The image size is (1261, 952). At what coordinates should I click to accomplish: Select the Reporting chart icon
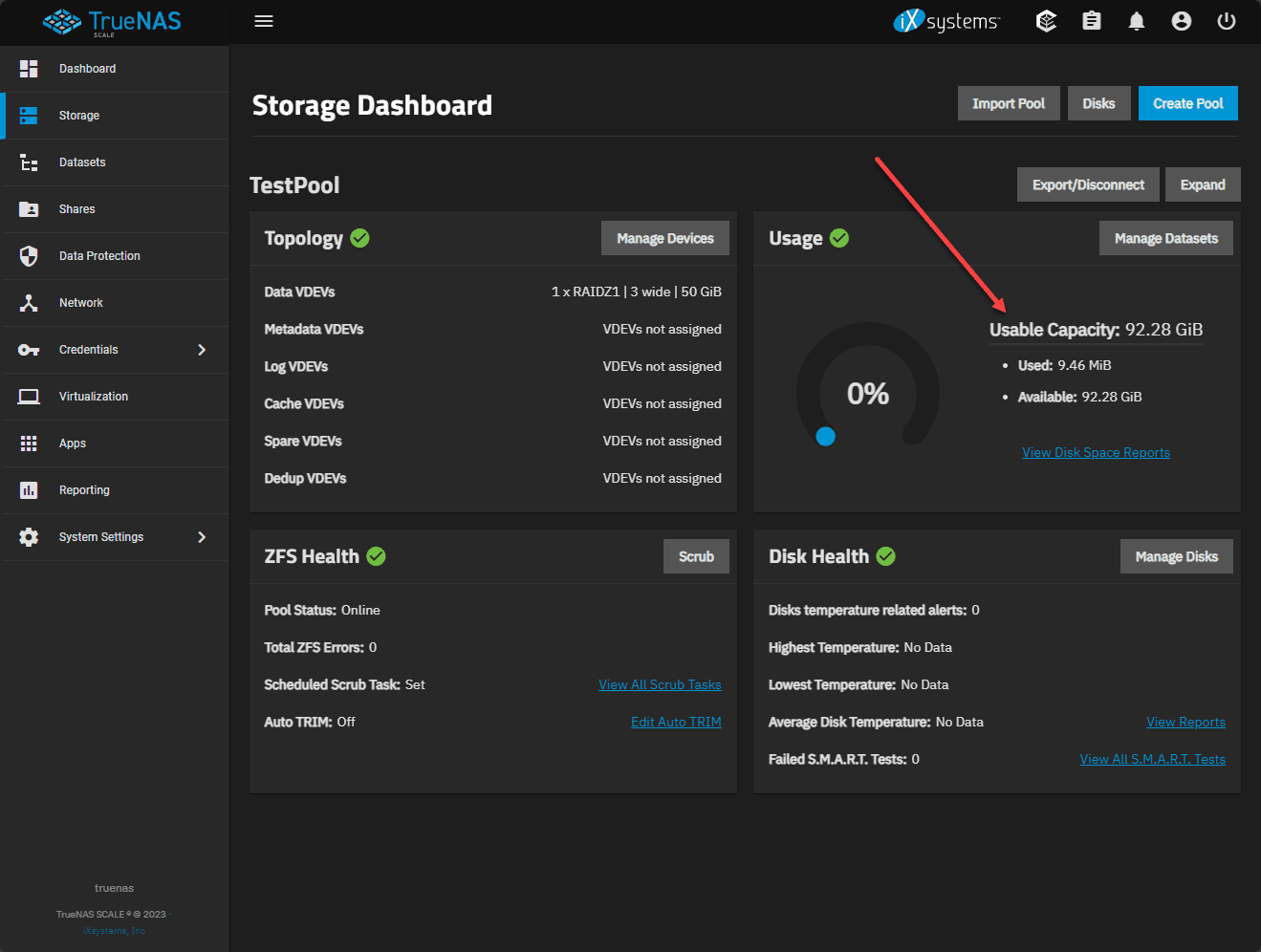tap(28, 489)
